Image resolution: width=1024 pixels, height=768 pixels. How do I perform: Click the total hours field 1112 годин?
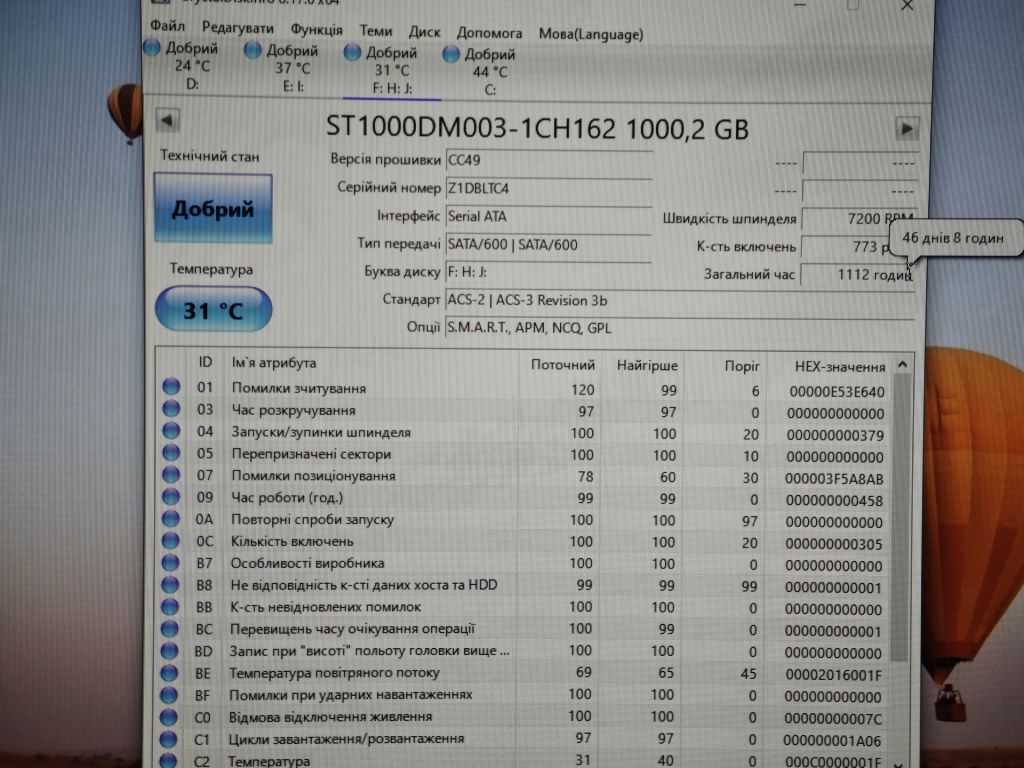857,275
